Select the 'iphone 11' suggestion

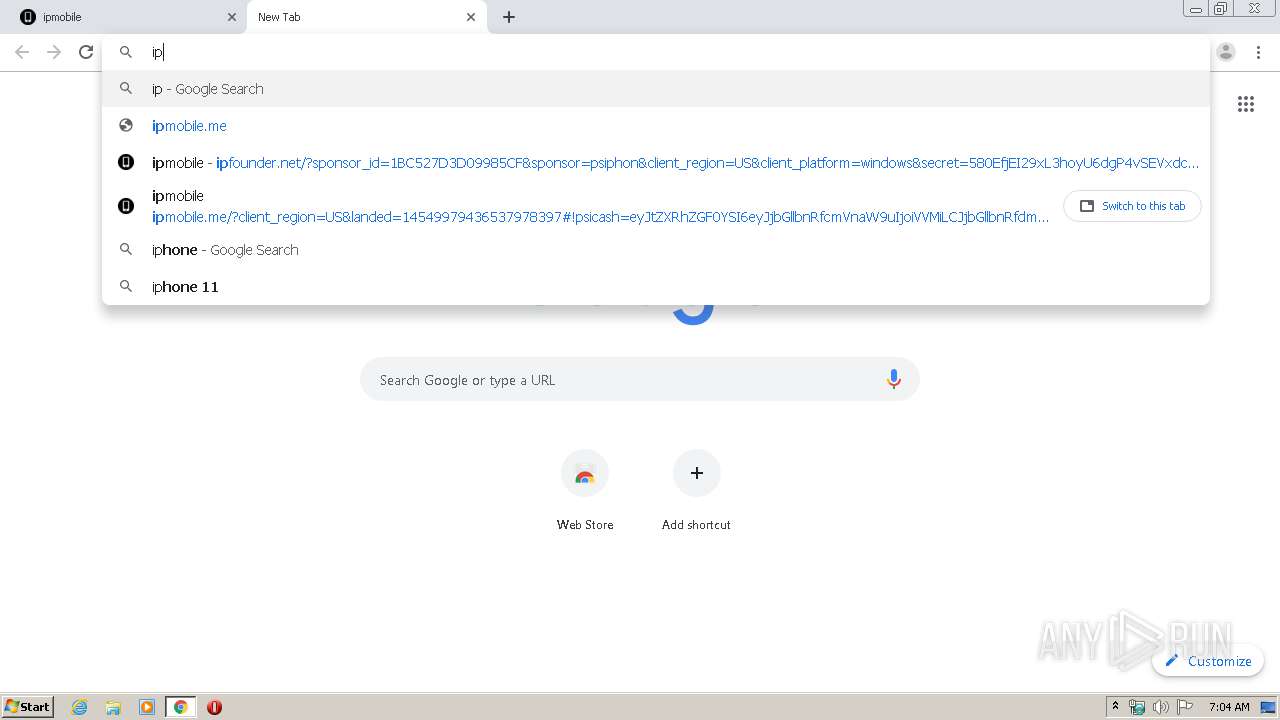tap(656, 287)
